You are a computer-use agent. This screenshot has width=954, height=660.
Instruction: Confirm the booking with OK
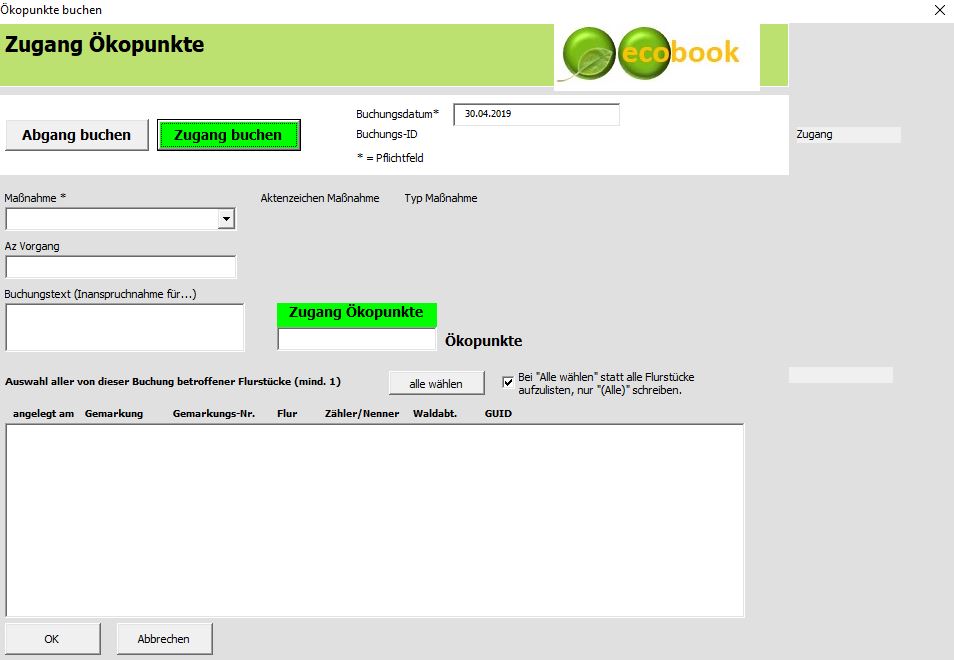(x=52, y=638)
